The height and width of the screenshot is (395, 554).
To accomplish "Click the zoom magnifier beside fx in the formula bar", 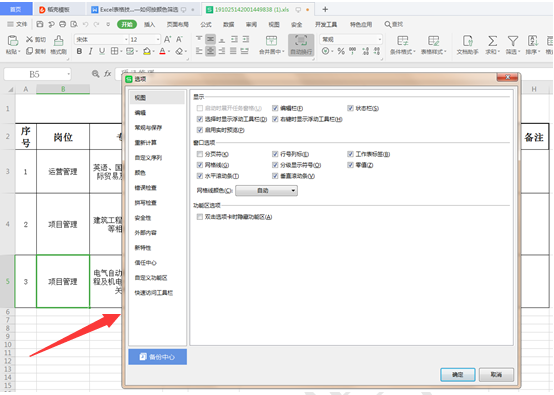I will [x=95, y=74].
